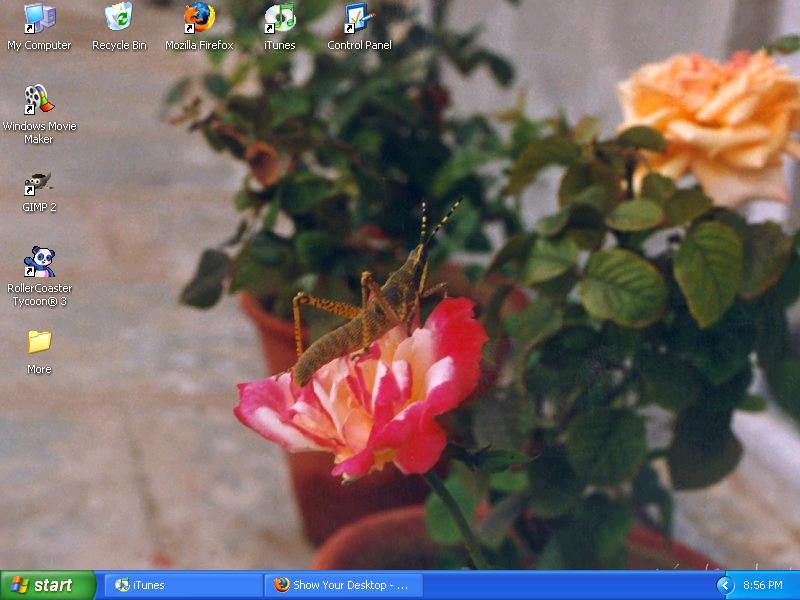The width and height of the screenshot is (800, 600).
Task: Select the RollerCoaster Tycoon 3 shortcut
Action: point(39,263)
